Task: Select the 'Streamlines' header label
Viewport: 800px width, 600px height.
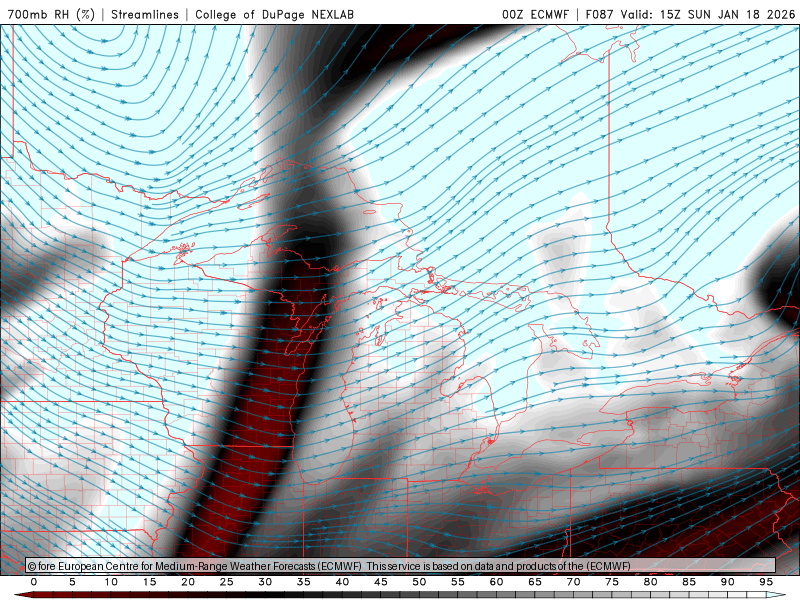Action: click(145, 14)
